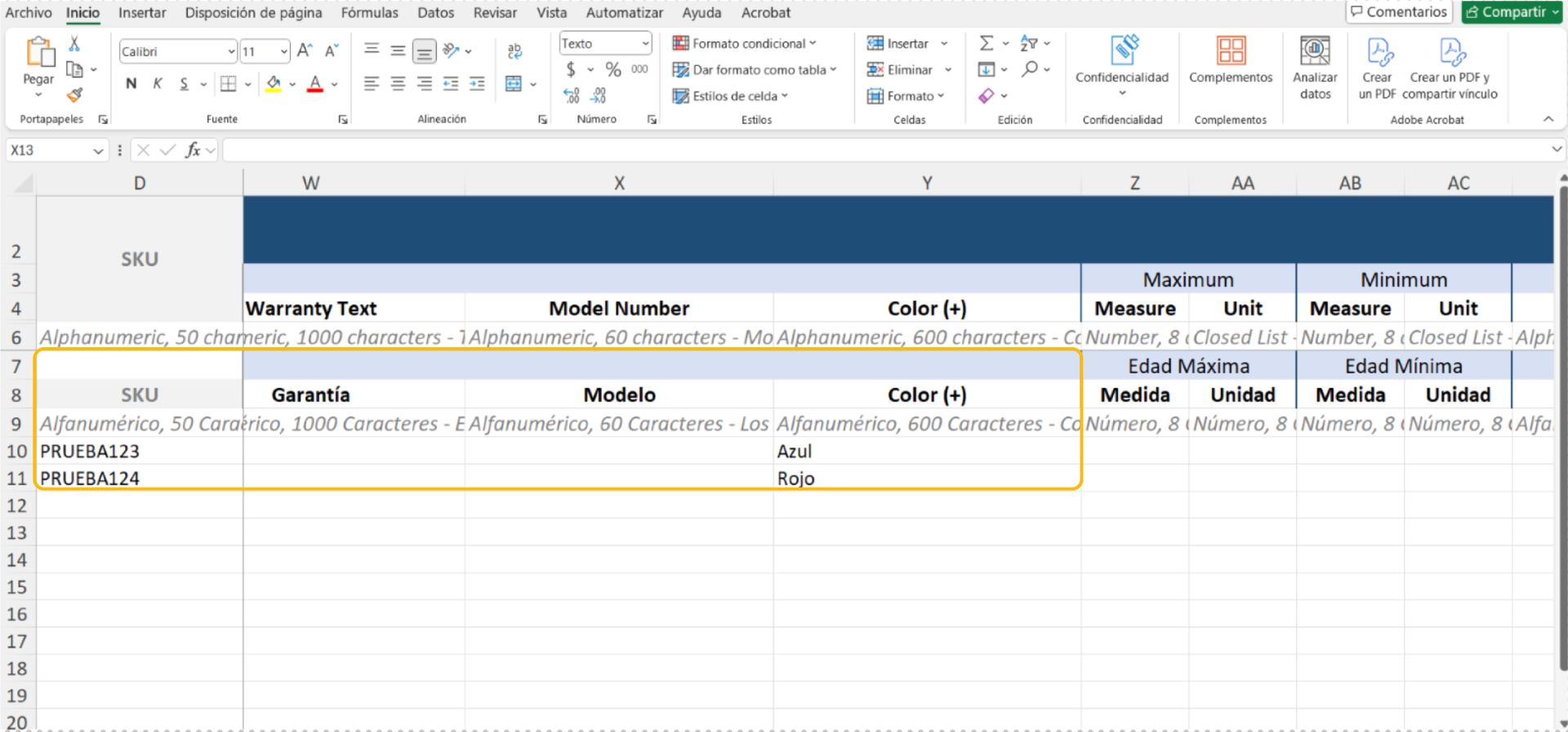Click Crear un PDF button

click(1377, 69)
